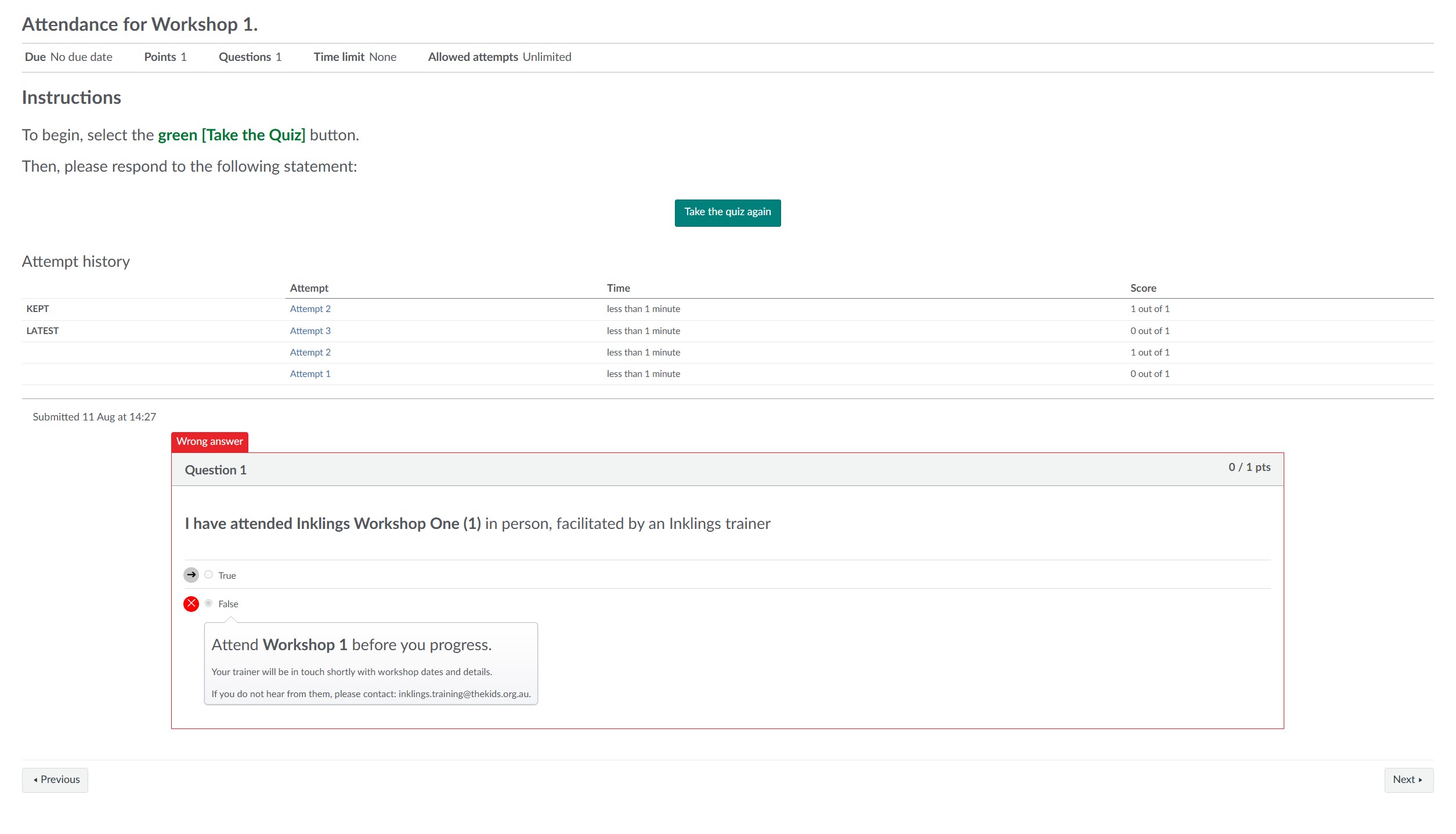Select the False radio button
This screenshot has height=834, width=1456.
(208, 604)
